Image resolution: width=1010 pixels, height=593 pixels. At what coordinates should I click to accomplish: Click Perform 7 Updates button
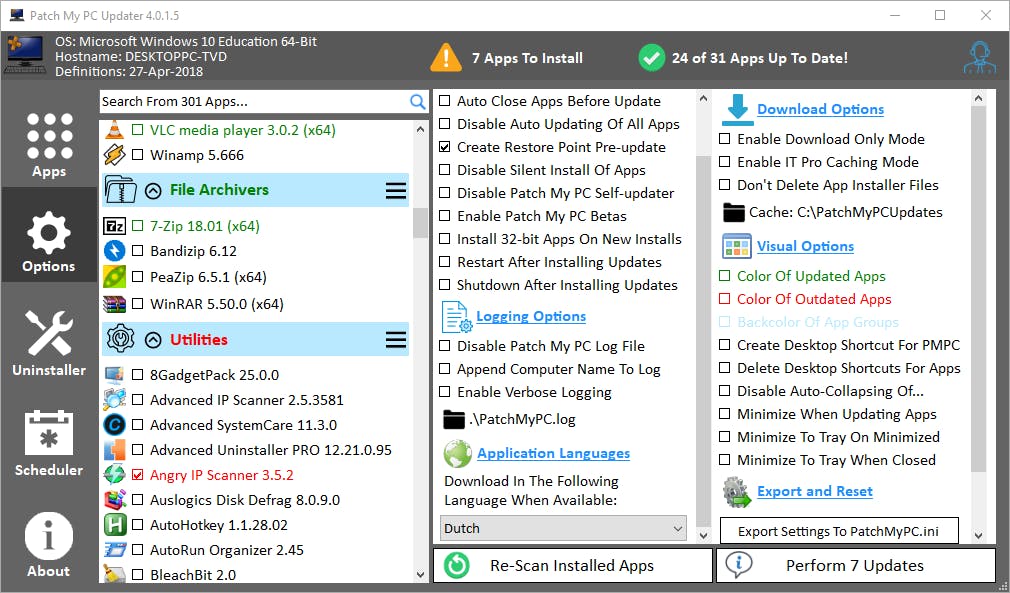[x=856, y=565]
